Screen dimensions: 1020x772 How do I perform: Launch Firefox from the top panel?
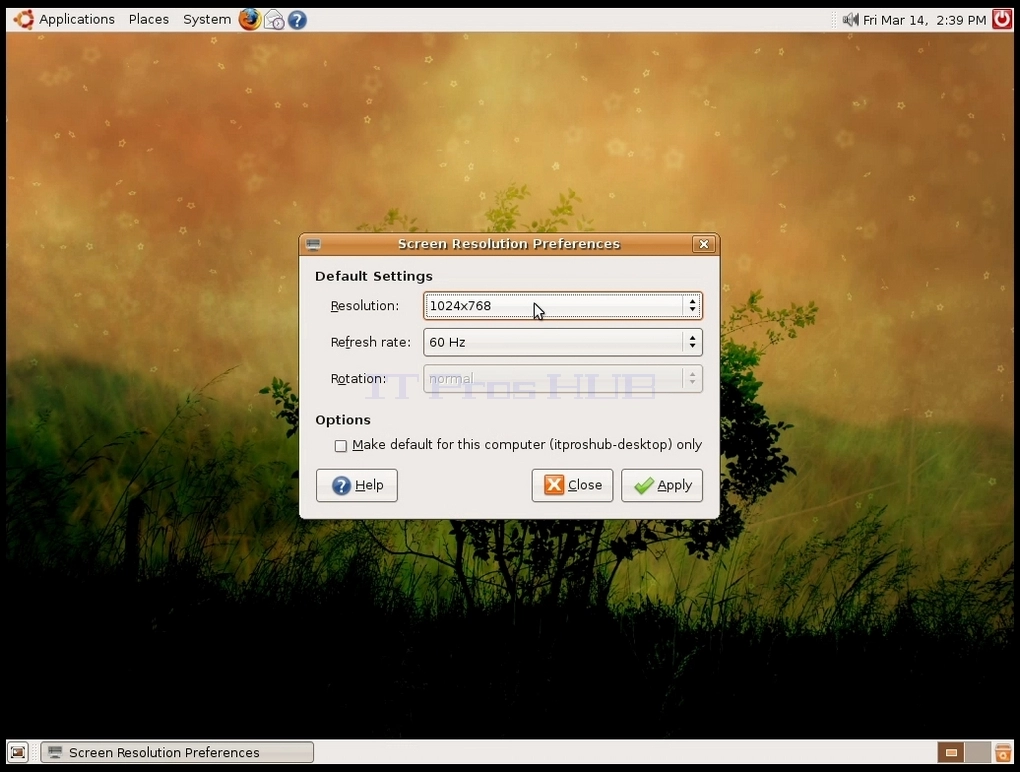(x=249, y=20)
